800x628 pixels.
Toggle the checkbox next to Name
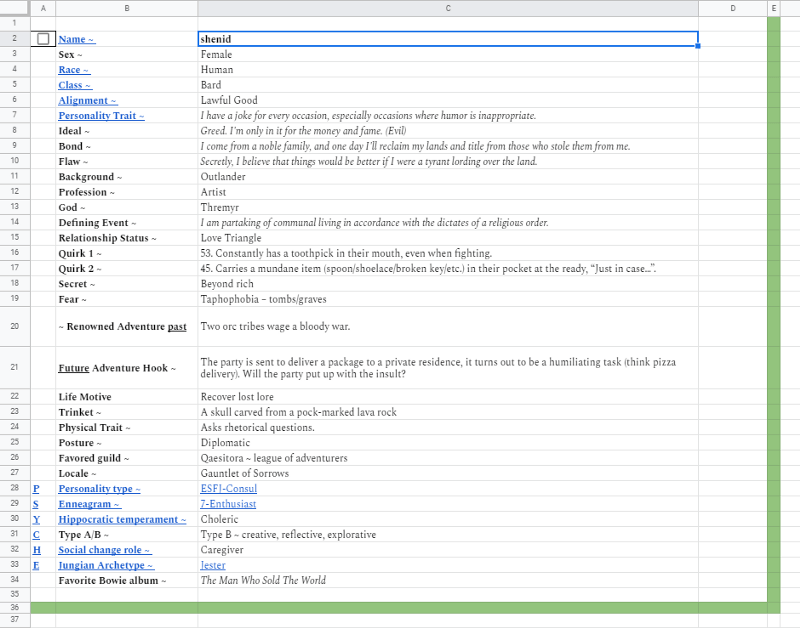click(43, 39)
